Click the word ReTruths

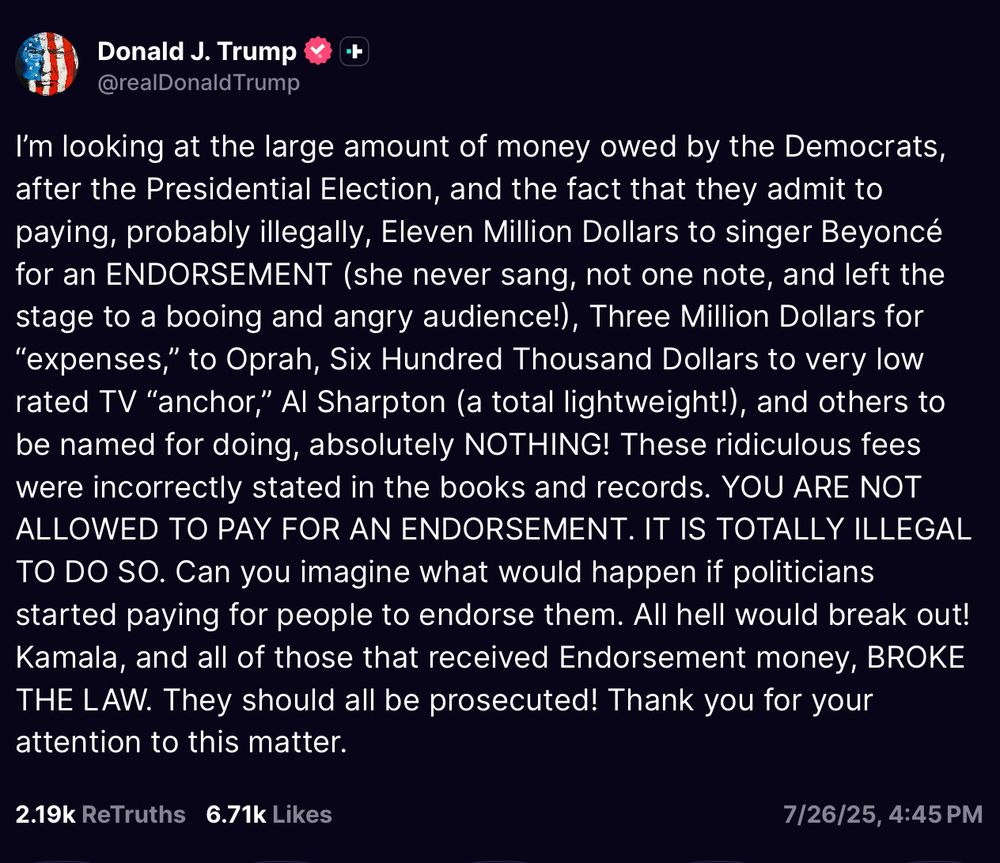(134, 815)
